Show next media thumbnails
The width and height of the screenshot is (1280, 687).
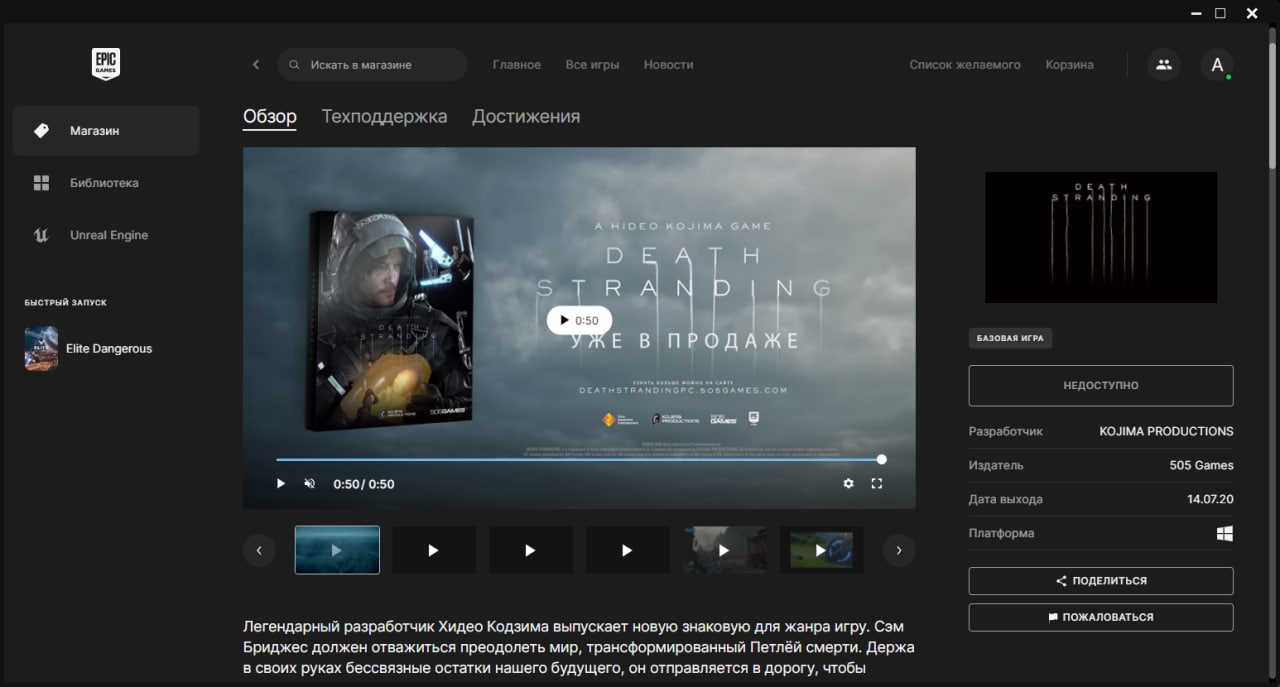coord(899,550)
